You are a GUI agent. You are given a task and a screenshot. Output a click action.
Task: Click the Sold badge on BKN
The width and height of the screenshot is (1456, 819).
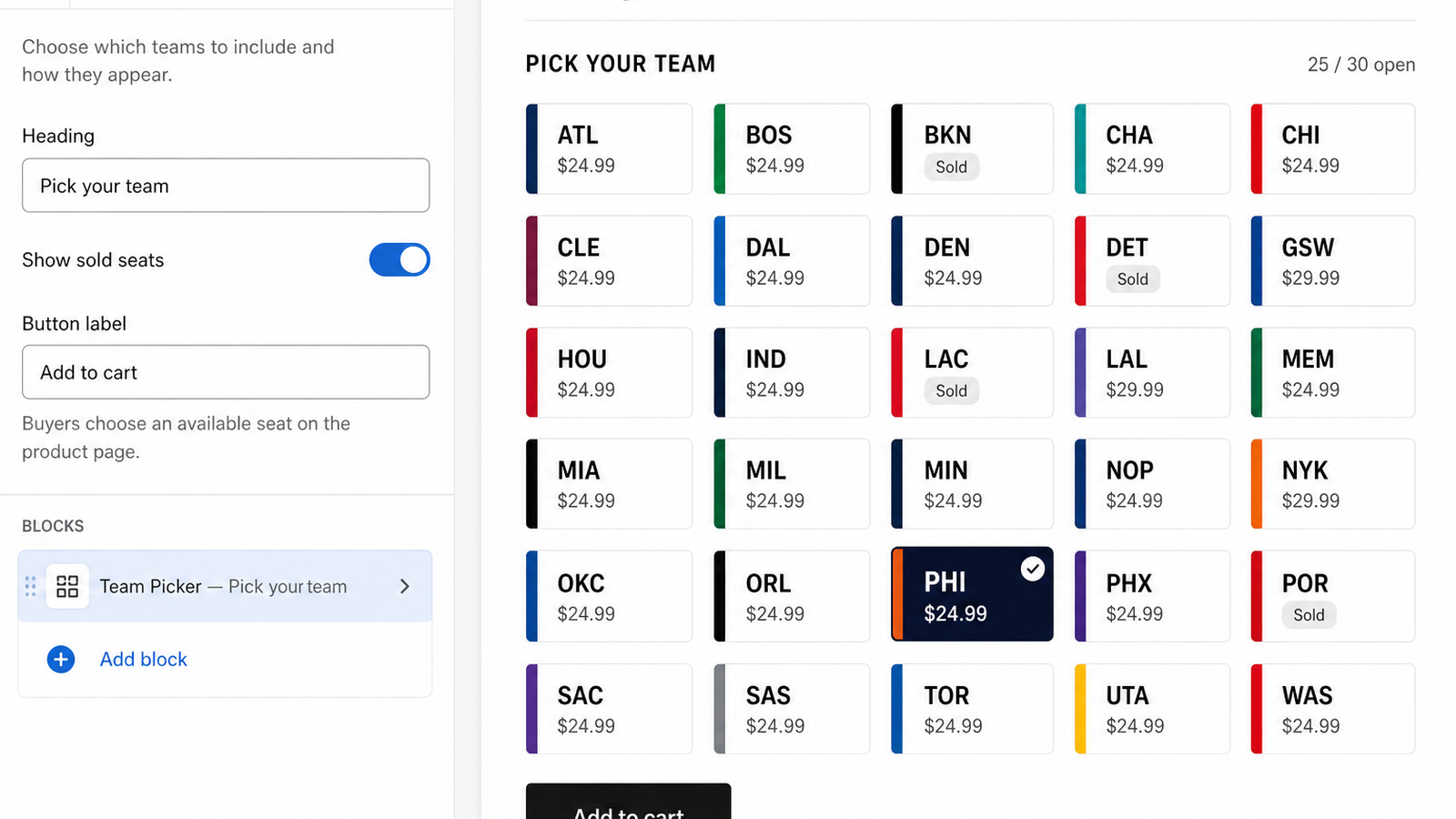coord(951,167)
